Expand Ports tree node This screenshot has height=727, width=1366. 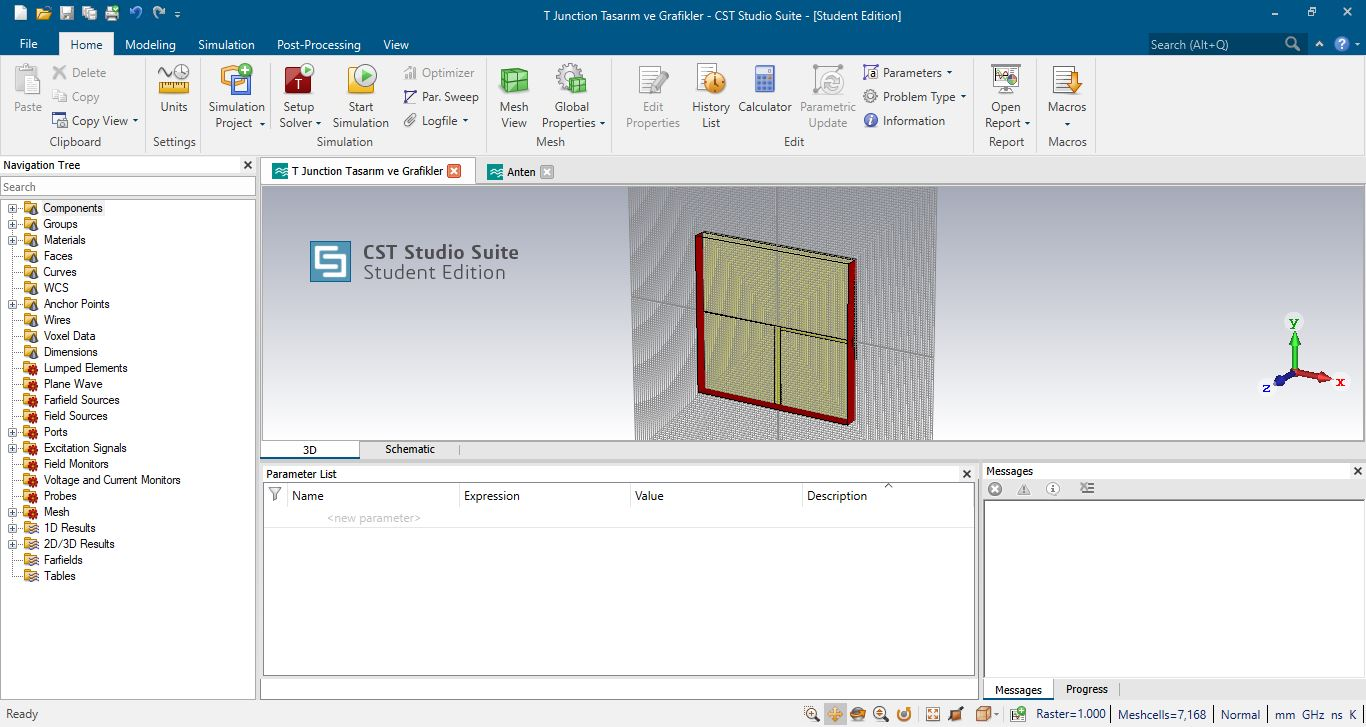pyautogui.click(x=13, y=432)
